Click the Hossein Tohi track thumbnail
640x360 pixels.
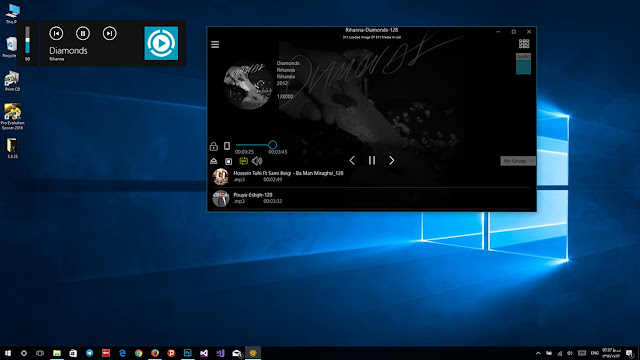pyautogui.click(x=220, y=176)
